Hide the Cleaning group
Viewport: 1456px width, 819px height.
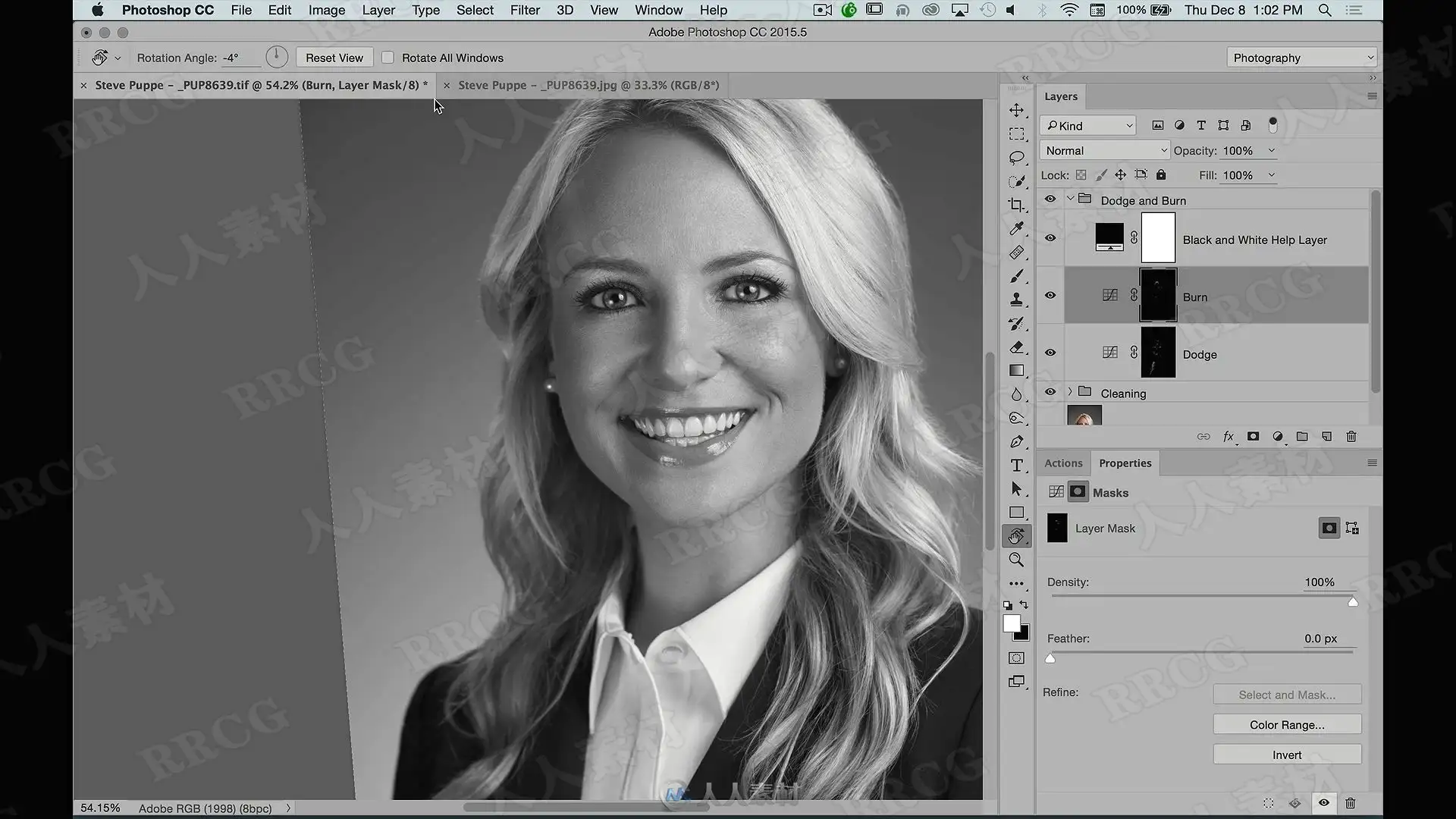[x=1050, y=392]
